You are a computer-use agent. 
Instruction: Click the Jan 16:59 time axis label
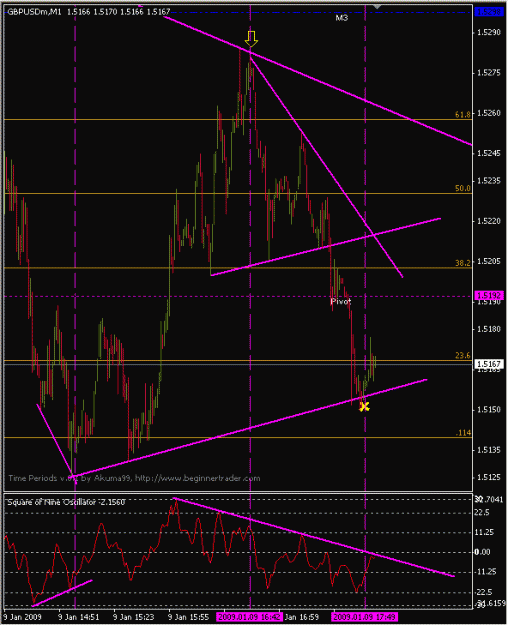(x=302, y=617)
